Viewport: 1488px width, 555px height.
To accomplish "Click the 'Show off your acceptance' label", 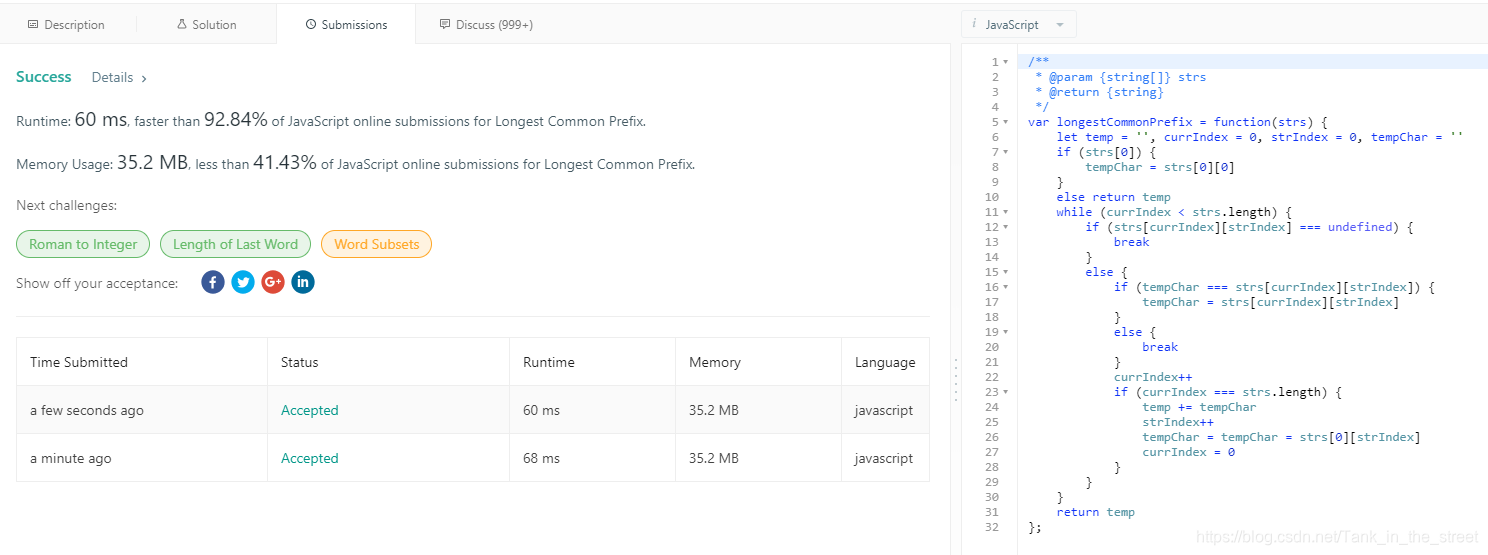I will pyautogui.click(x=97, y=283).
